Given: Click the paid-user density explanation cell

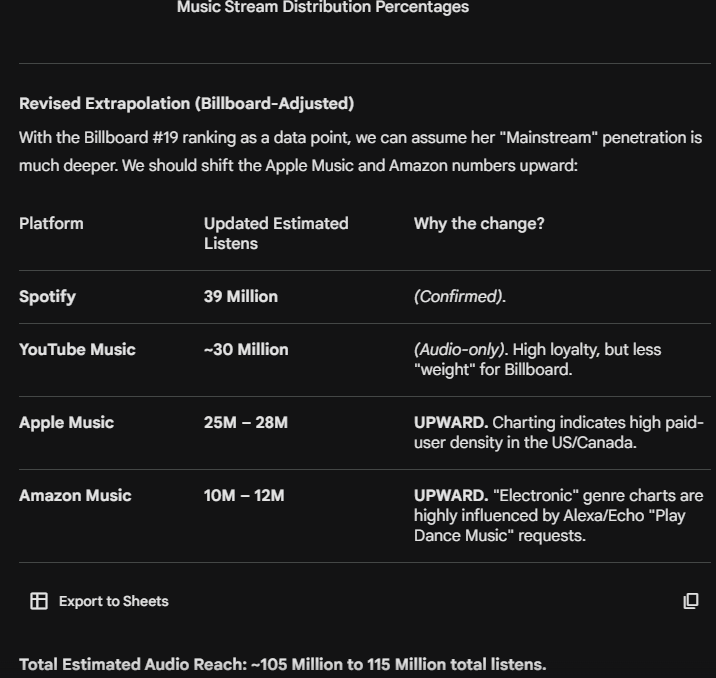Looking at the screenshot, I should 558,432.
